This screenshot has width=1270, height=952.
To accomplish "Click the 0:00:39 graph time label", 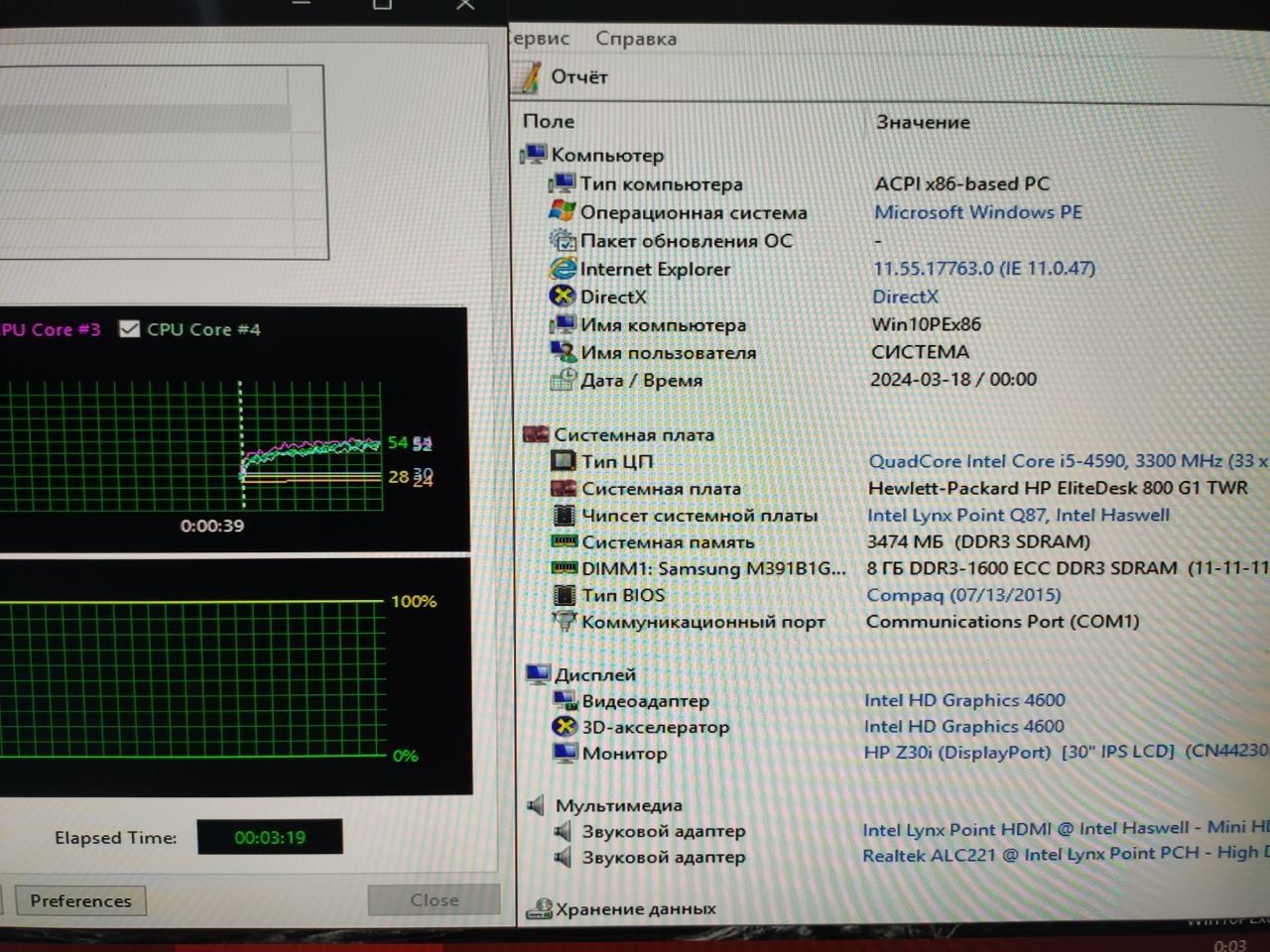I will click(x=212, y=526).
